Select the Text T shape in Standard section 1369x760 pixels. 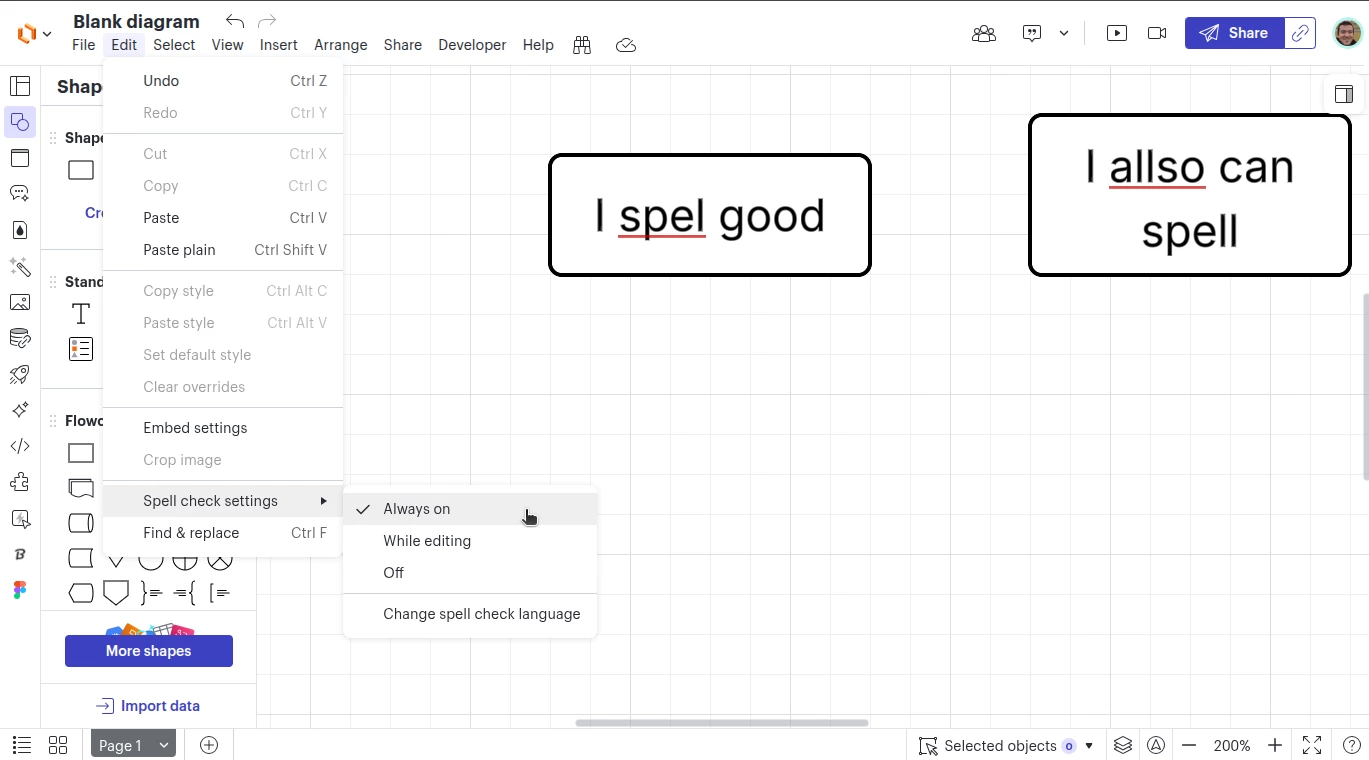coord(81,314)
